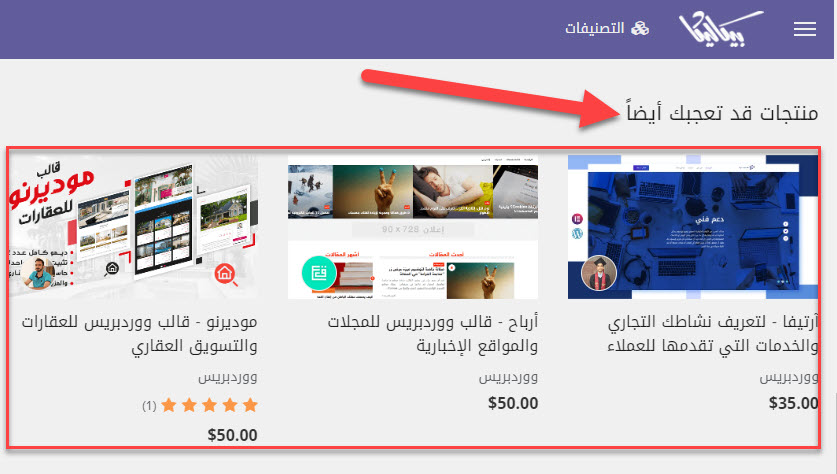Open the آرتيفا product title link

tap(713, 334)
